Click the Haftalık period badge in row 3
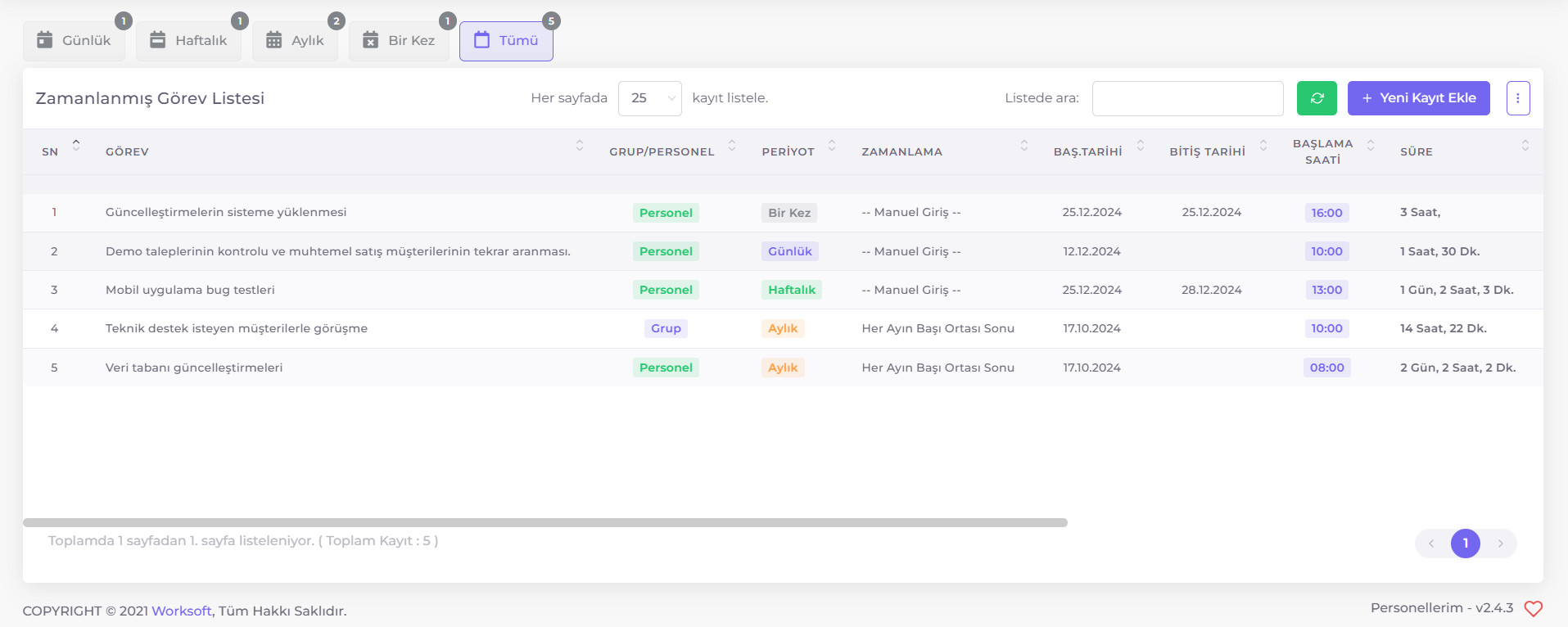Viewport: 1568px width, 627px height. coord(792,290)
